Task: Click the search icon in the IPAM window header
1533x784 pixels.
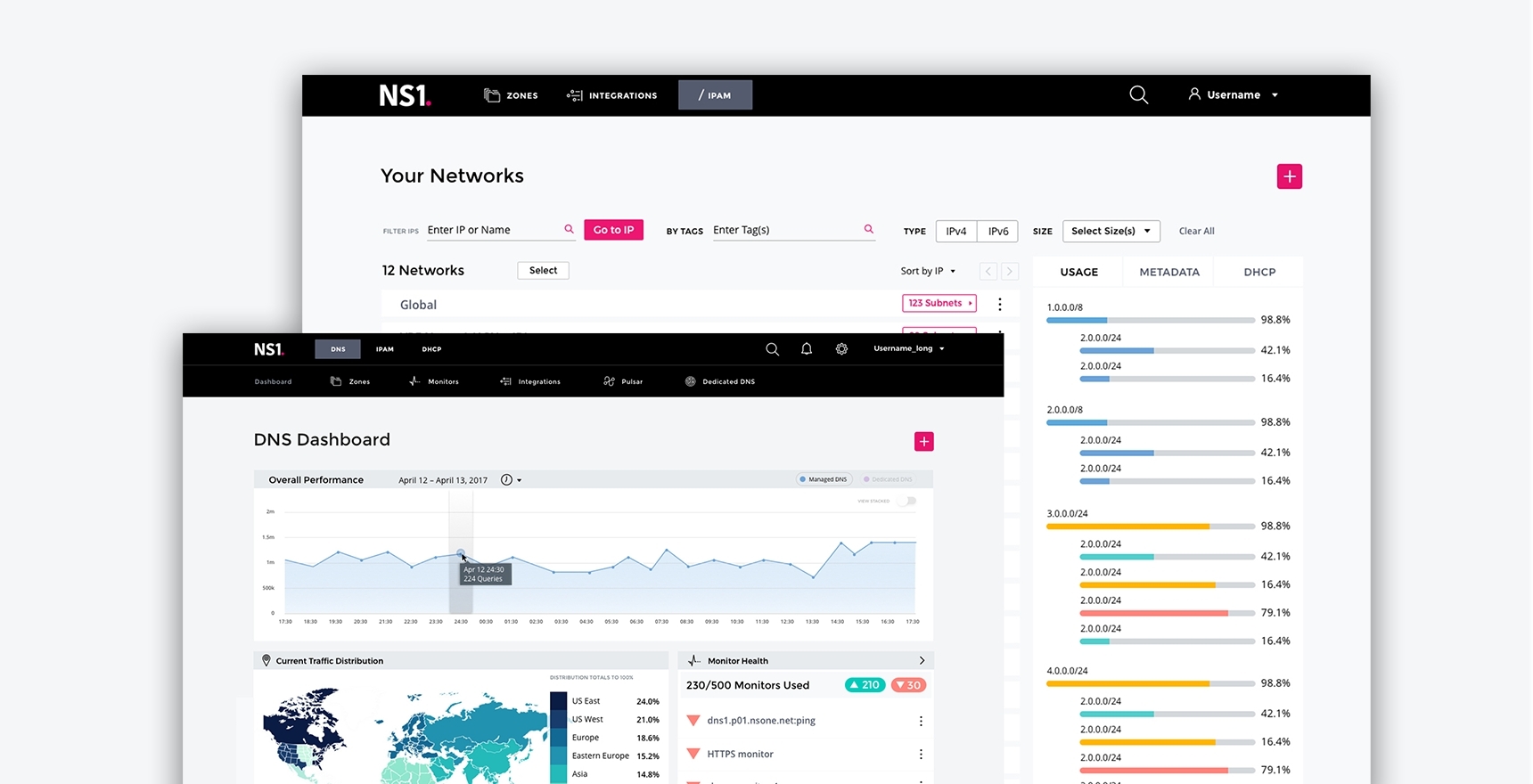Action: (x=1138, y=94)
